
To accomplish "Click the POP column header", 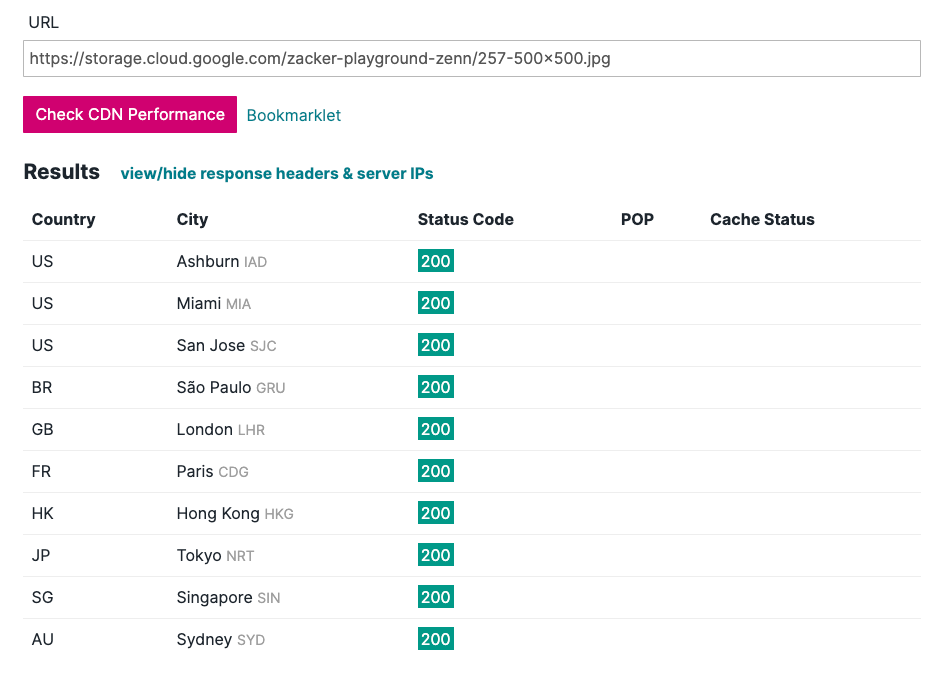I will click(x=637, y=219).
